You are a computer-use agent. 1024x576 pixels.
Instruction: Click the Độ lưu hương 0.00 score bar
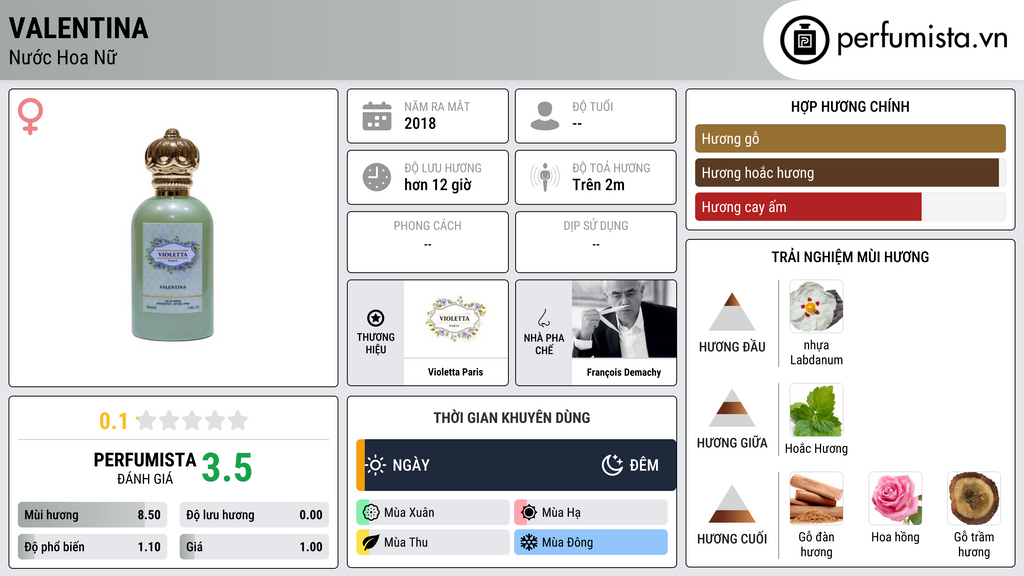click(x=254, y=515)
